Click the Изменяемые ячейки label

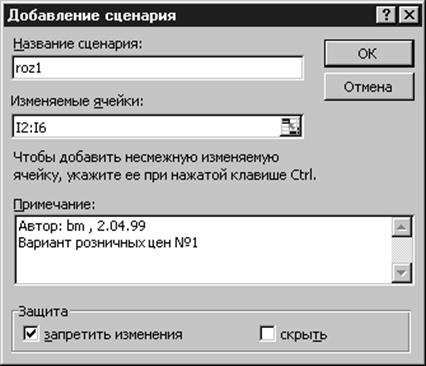click(x=77, y=101)
